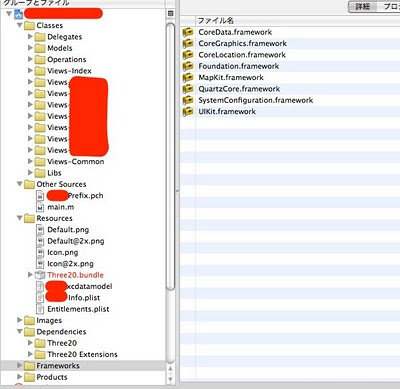Select the Three20 dependency group
Screen dimensions: 400x389
click(62, 343)
